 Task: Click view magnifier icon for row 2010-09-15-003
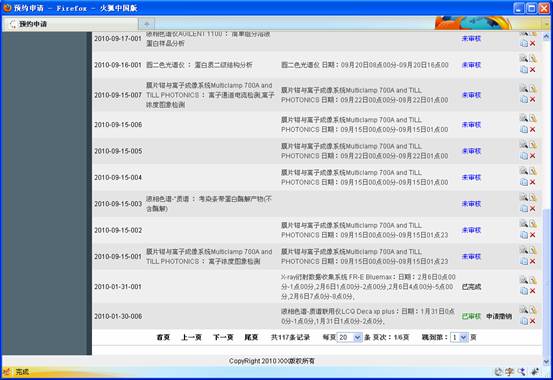click(x=524, y=197)
